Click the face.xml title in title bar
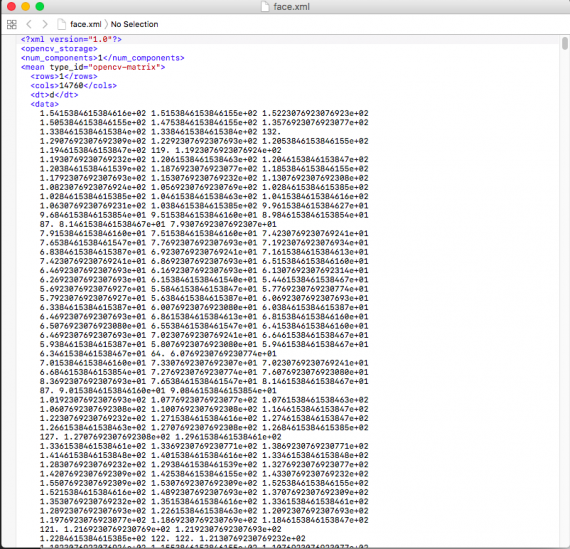Screen dimensions: 570x549 coord(291,7)
